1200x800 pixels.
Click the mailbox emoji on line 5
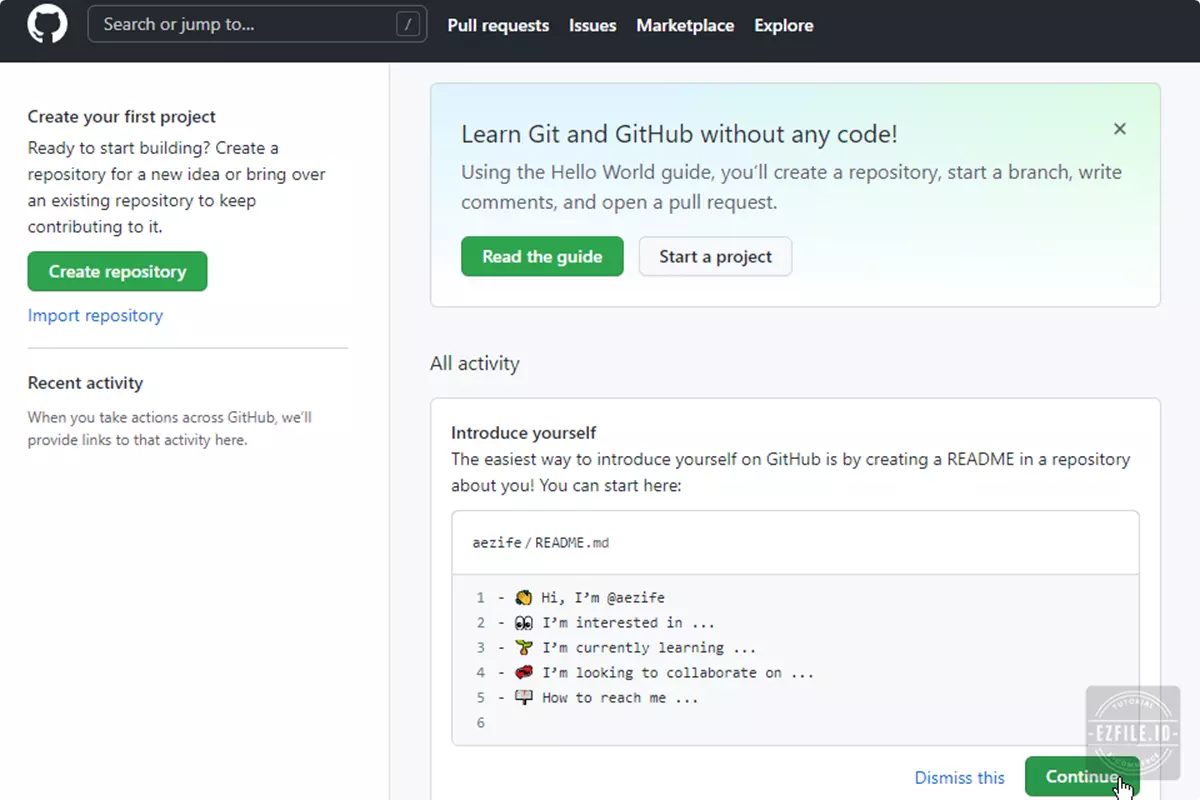523,698
